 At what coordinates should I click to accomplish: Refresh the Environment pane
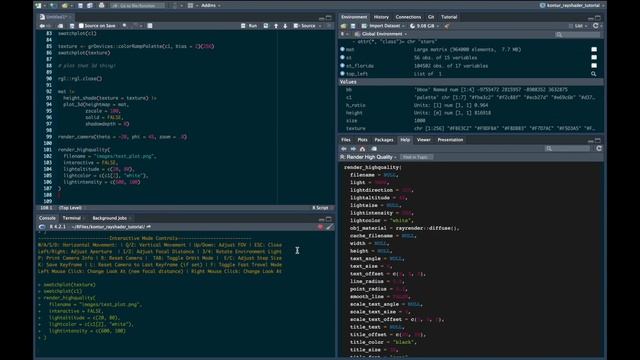596,26
